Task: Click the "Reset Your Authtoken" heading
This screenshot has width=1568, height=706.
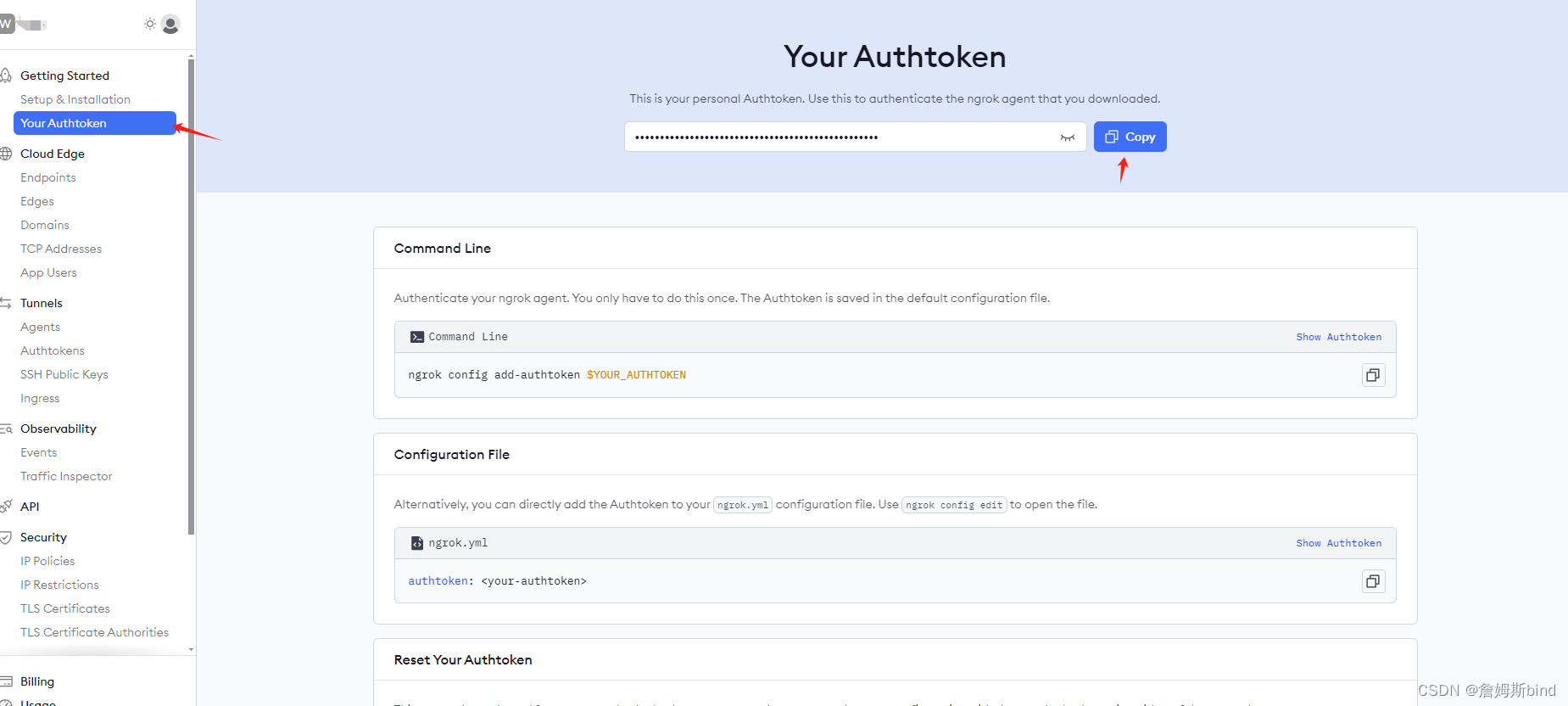Action: 463,660
